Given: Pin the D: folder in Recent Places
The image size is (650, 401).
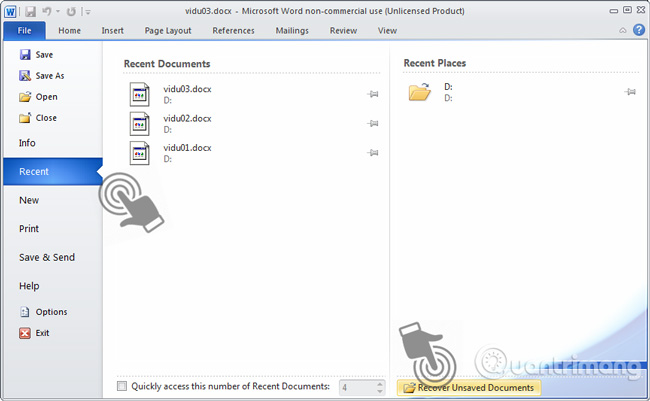Looking at the screenshot, I should tap(630, 92).
